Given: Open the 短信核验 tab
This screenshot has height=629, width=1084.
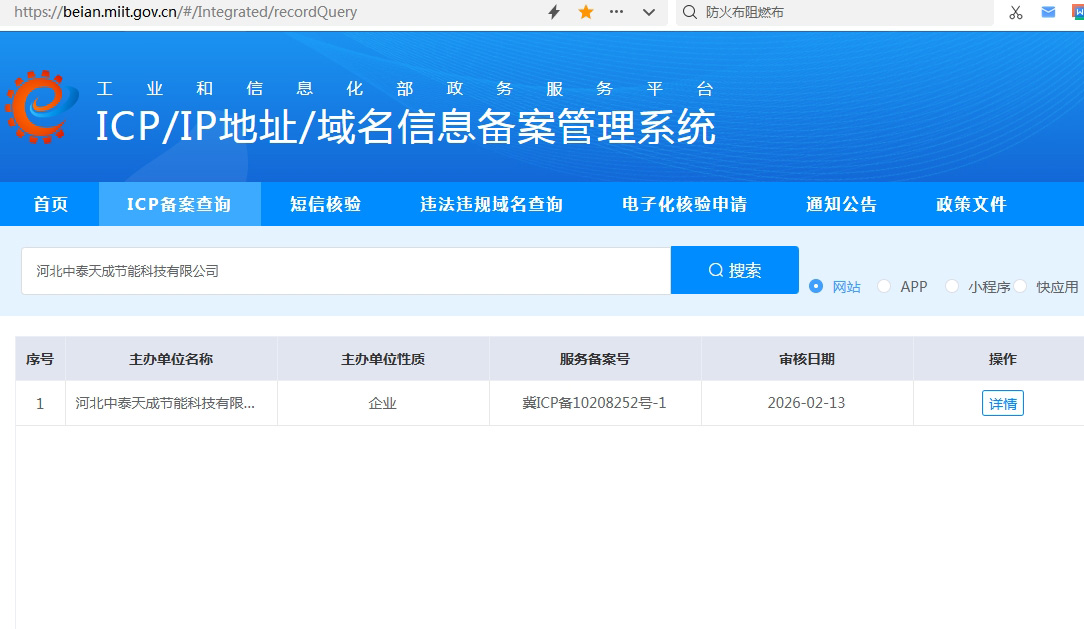Looking at the screenshot, I should (x=325, y=204).
